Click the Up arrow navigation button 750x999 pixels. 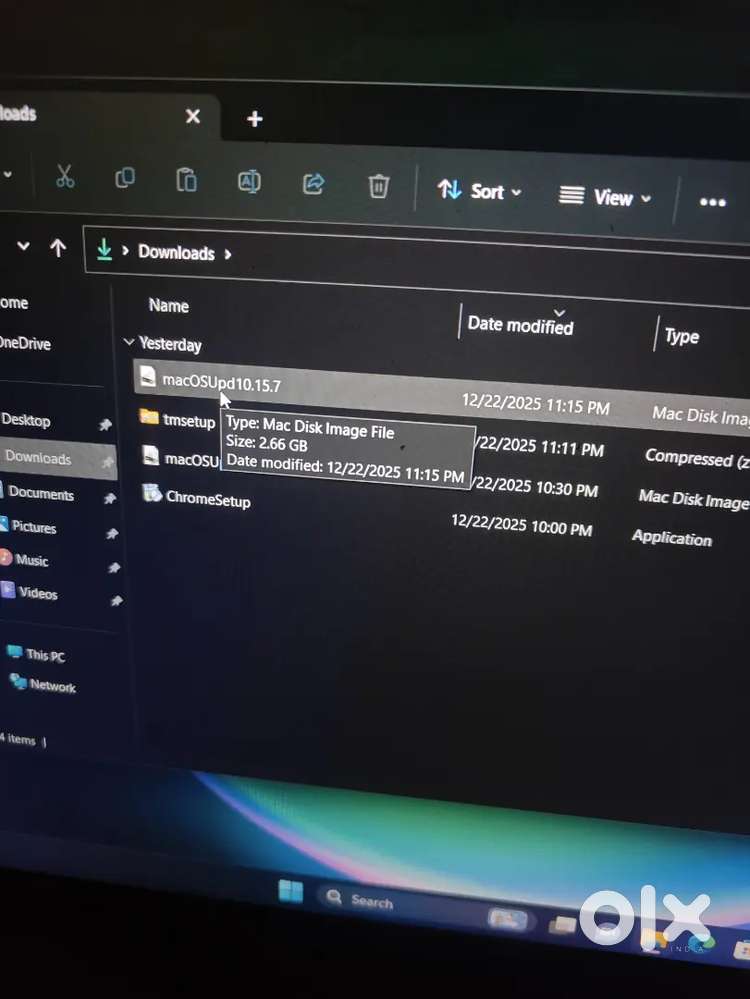tap(58, 248)
